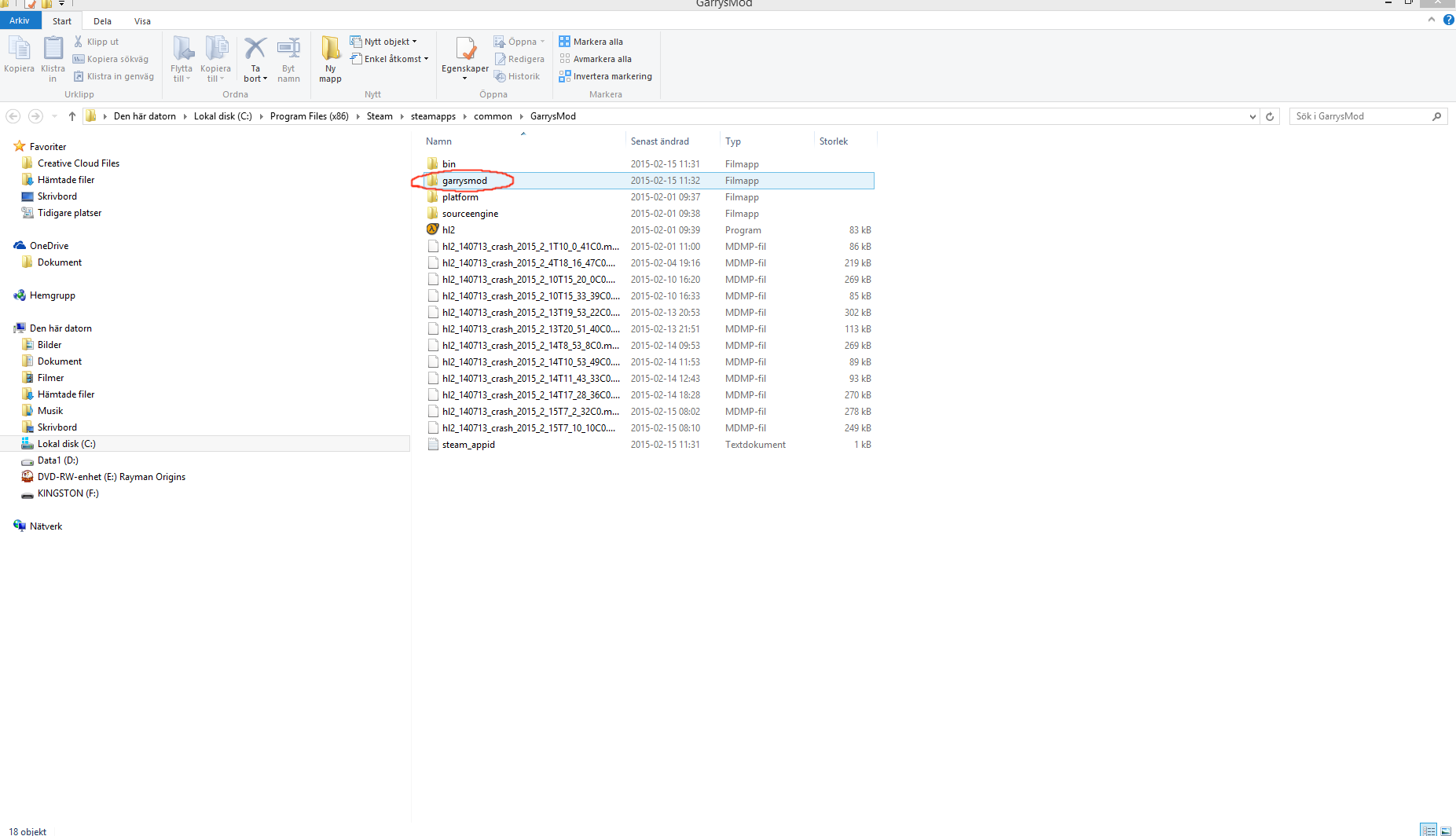This screenshot has width=1456, height=836.
Task: Select crash file hl2_140713_crash_2015_2_4T18_16_47C0
Action: tap(529, 263)
